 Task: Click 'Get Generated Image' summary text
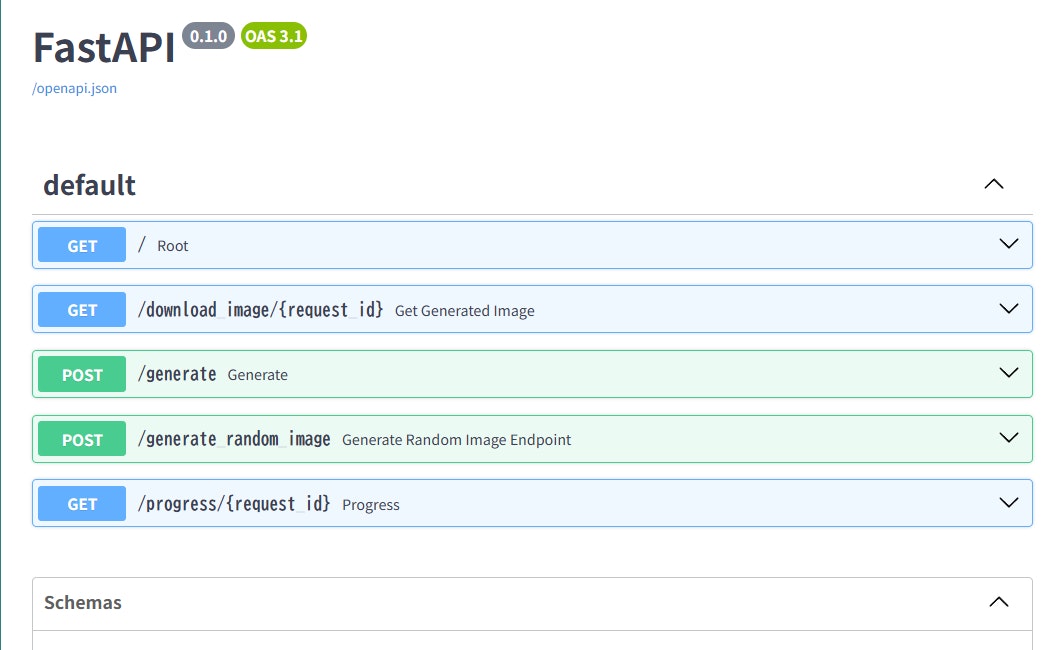465,311
